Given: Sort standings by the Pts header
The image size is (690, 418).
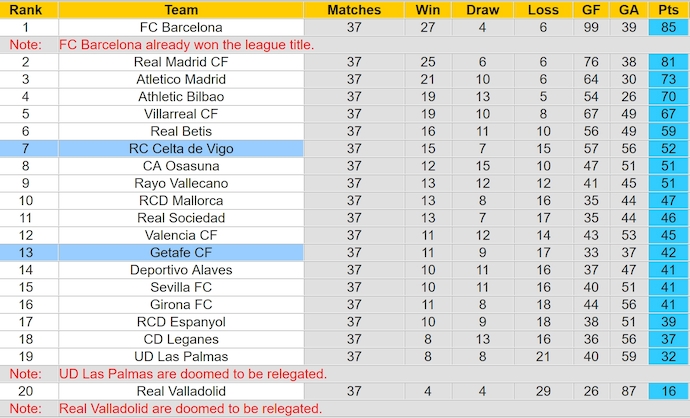Looking at the screenshot, I should pyautogui.click(x=667, y=9).
